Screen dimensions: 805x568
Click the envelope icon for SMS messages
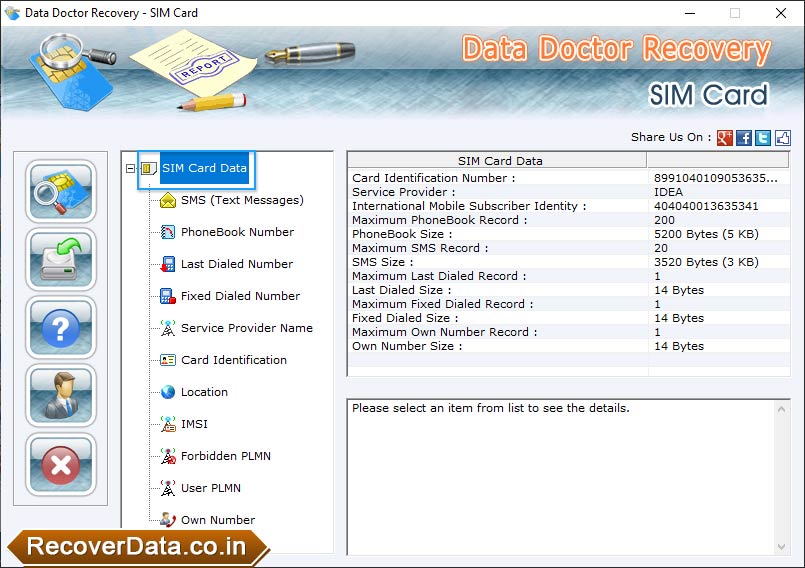click(168, 200)
